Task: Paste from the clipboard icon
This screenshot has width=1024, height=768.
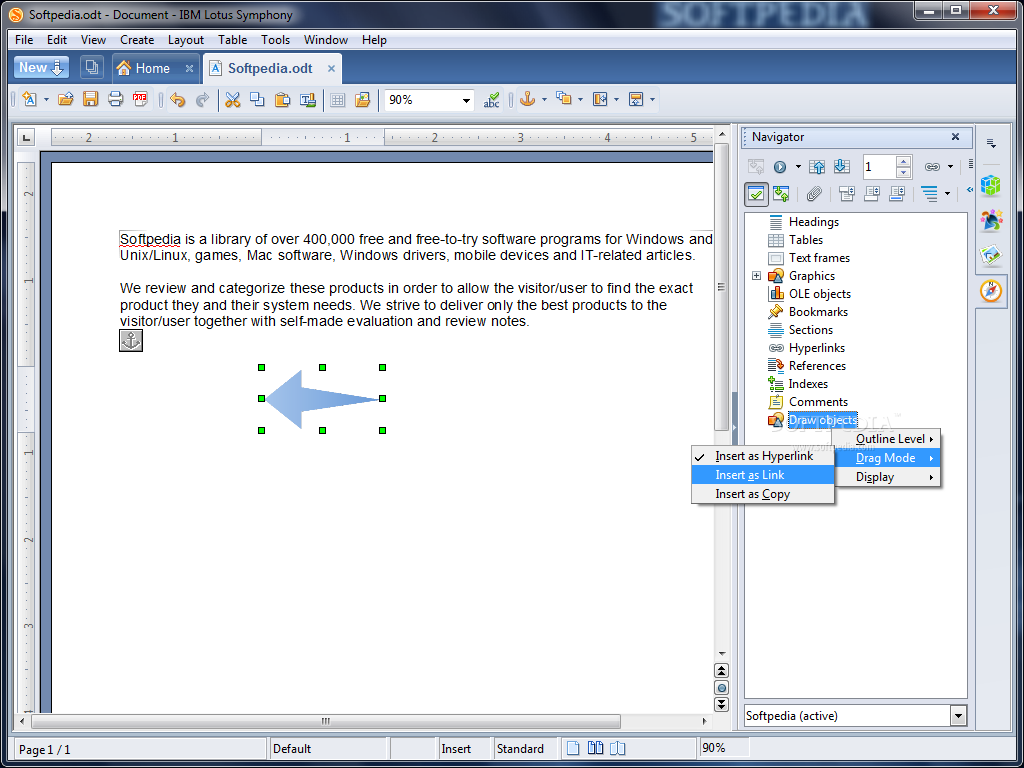Action: pos(282,99)
